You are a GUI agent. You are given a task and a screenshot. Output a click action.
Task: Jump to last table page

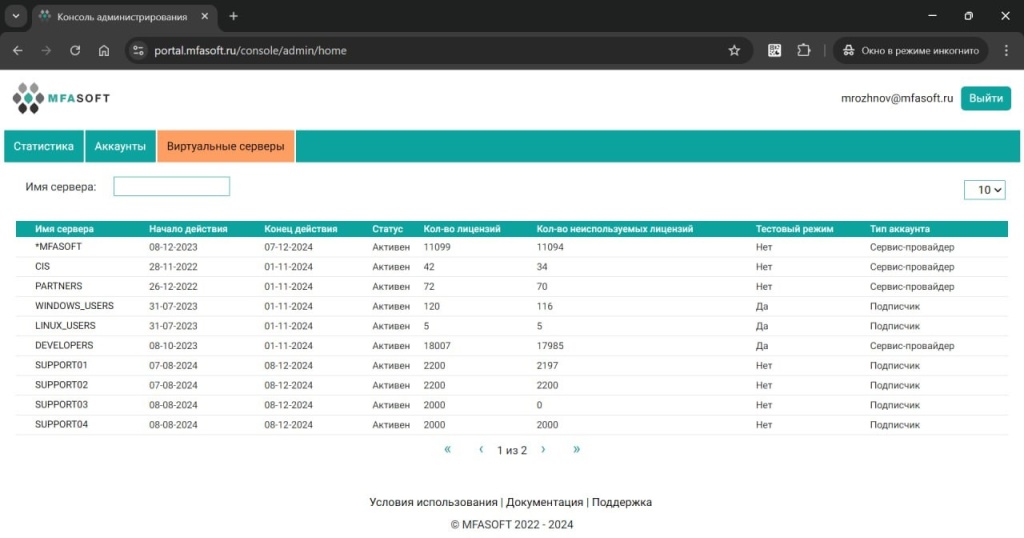576,449
